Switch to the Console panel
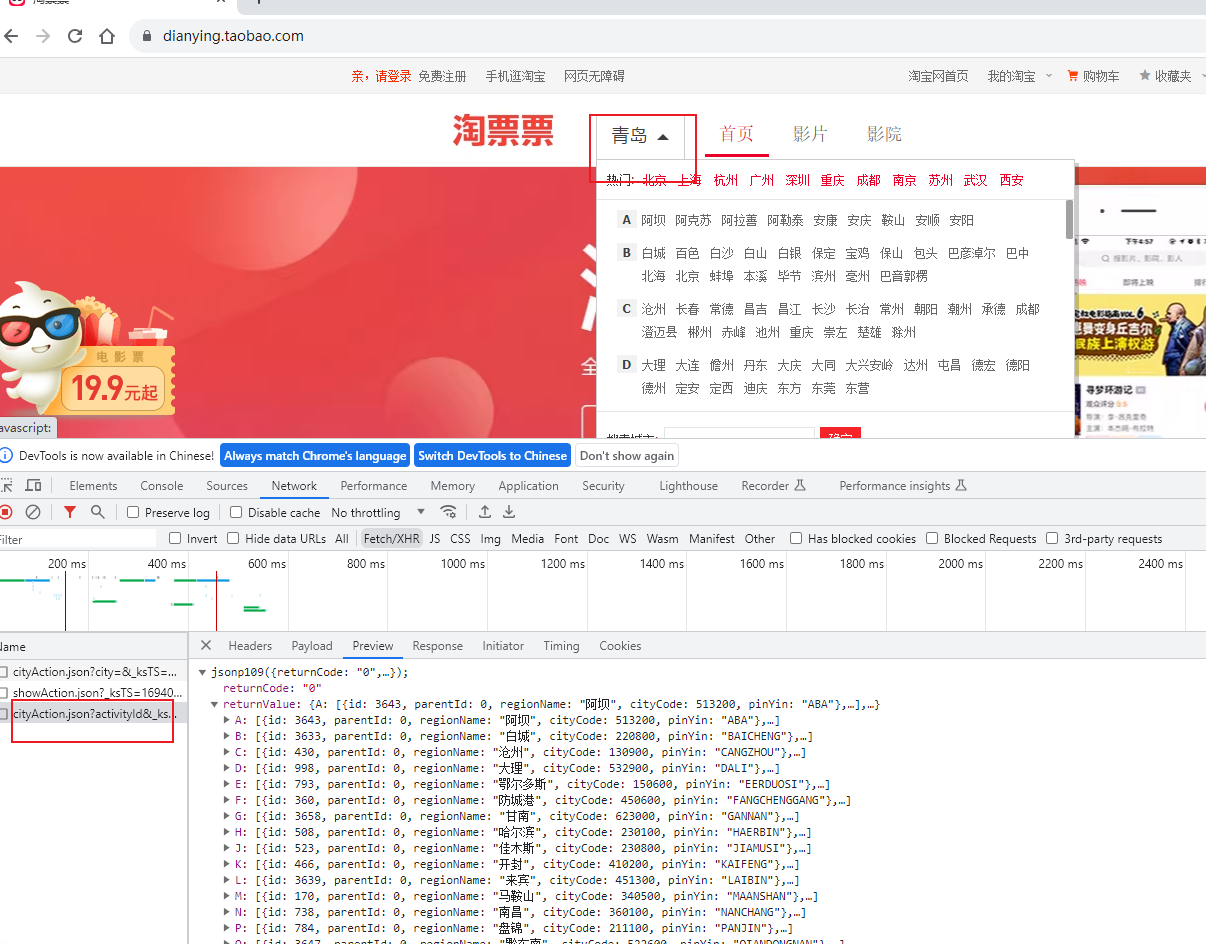The height and width of the screenshot is (944, 1206). pos(161,485)
